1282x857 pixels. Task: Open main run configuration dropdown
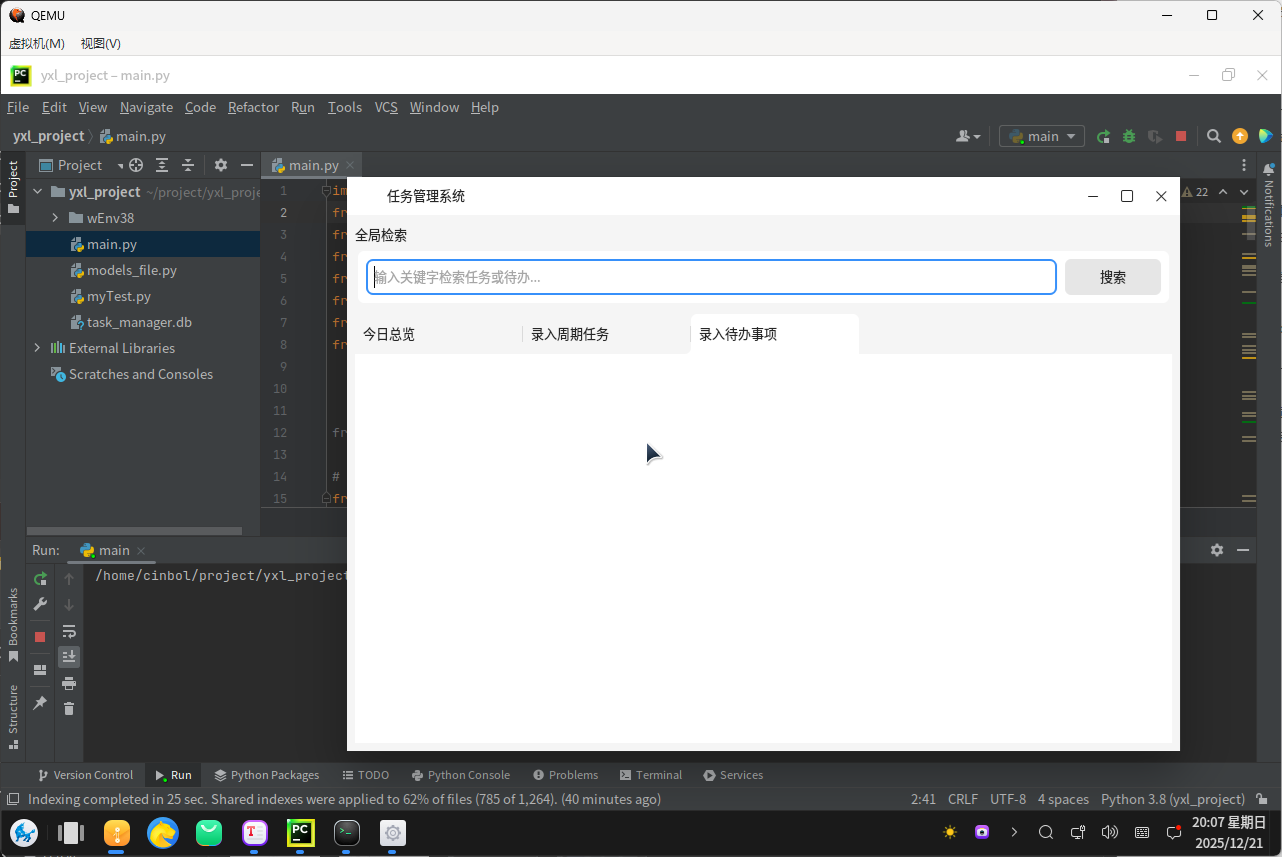[1042, 136]
